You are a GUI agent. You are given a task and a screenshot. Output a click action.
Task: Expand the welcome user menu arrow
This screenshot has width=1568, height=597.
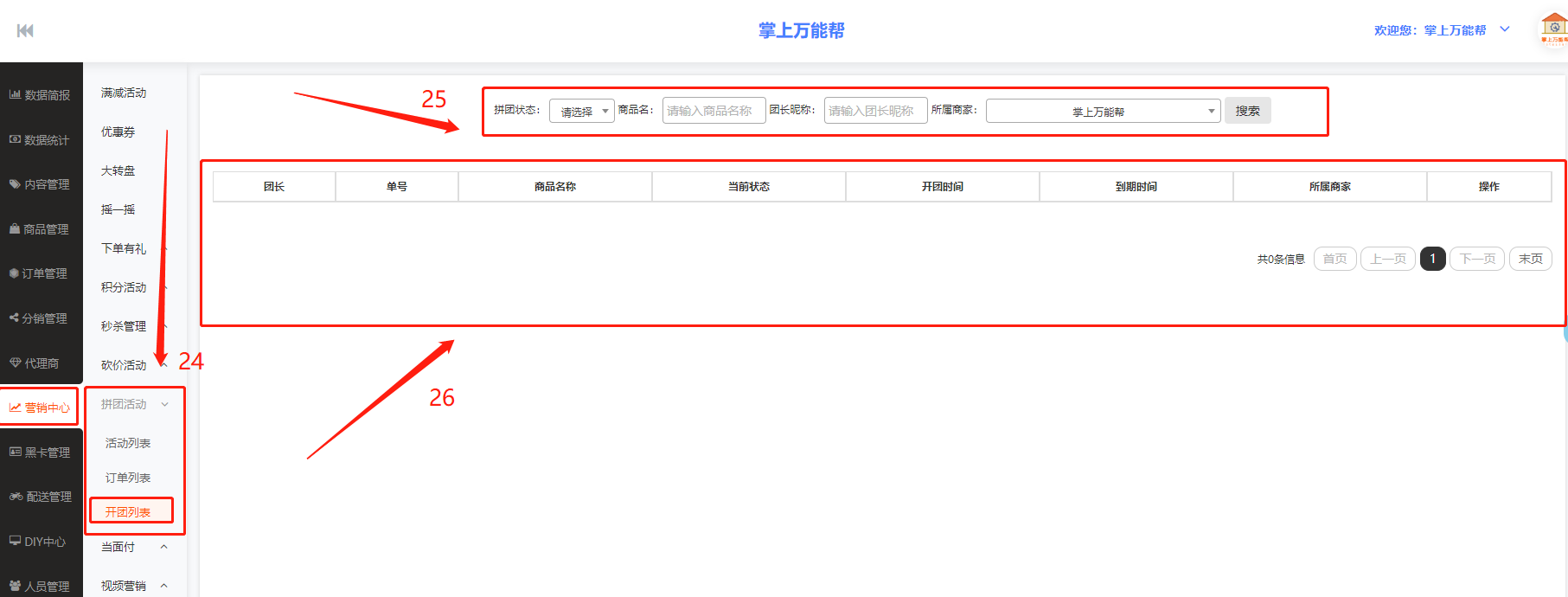1505,29
